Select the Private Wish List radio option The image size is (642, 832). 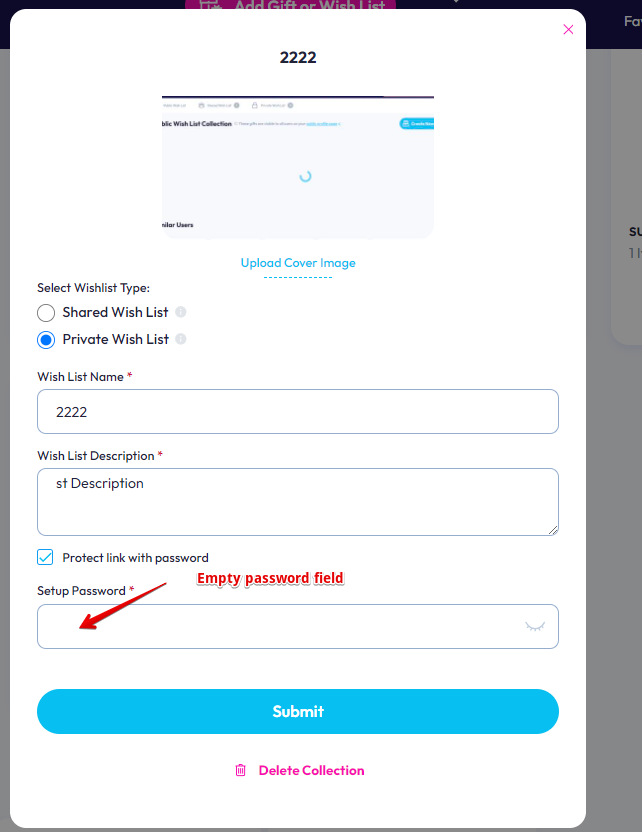46,340
